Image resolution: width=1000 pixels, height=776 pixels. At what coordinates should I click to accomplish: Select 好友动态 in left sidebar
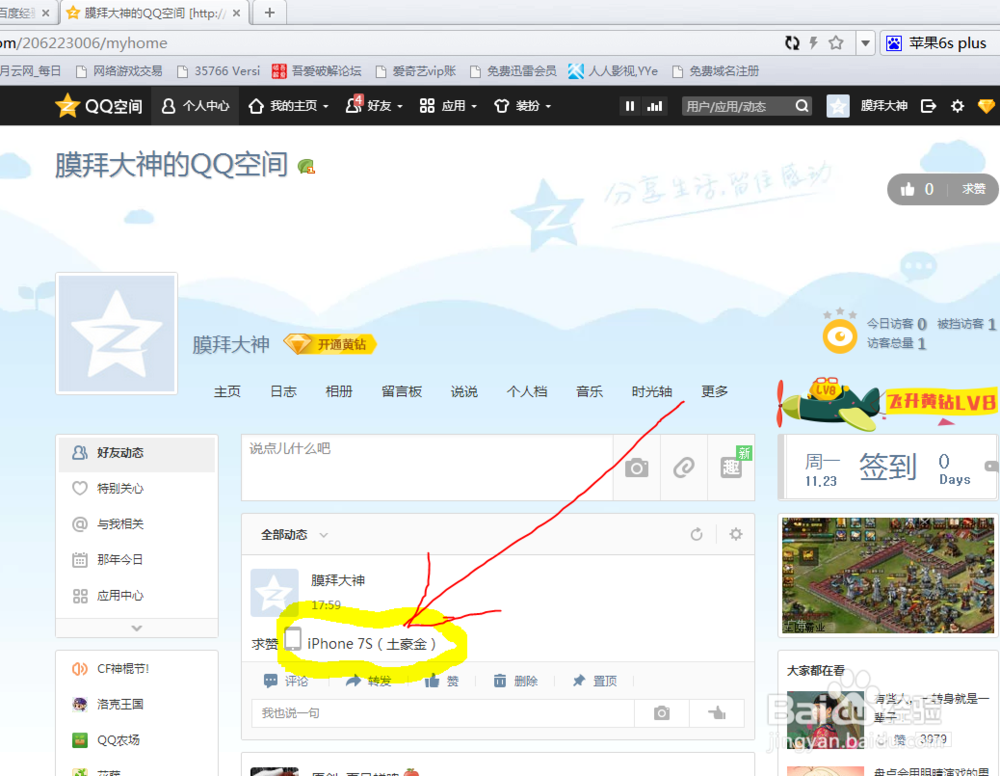(136, 453)
